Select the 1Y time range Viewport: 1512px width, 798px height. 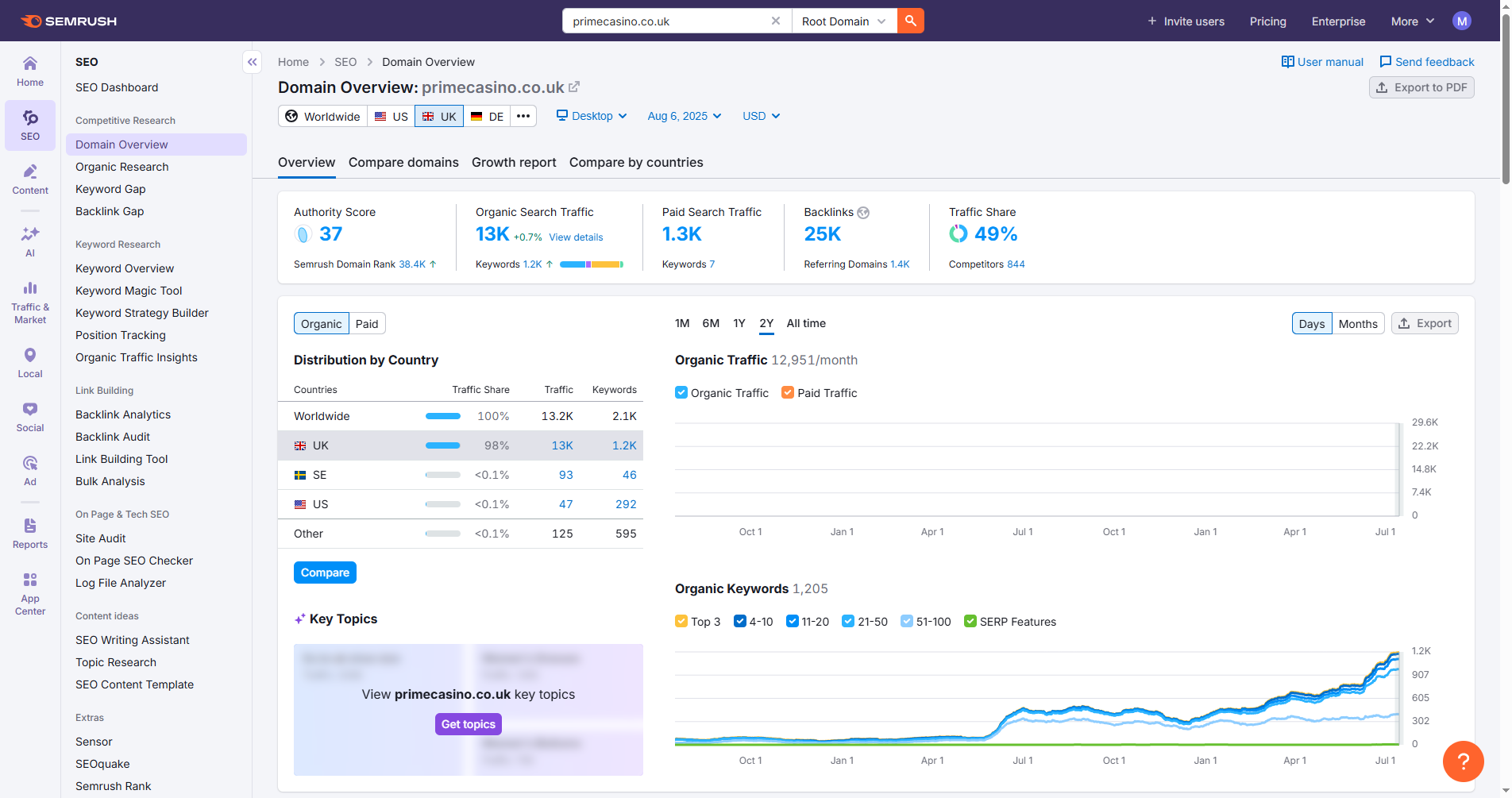point(739,323)
